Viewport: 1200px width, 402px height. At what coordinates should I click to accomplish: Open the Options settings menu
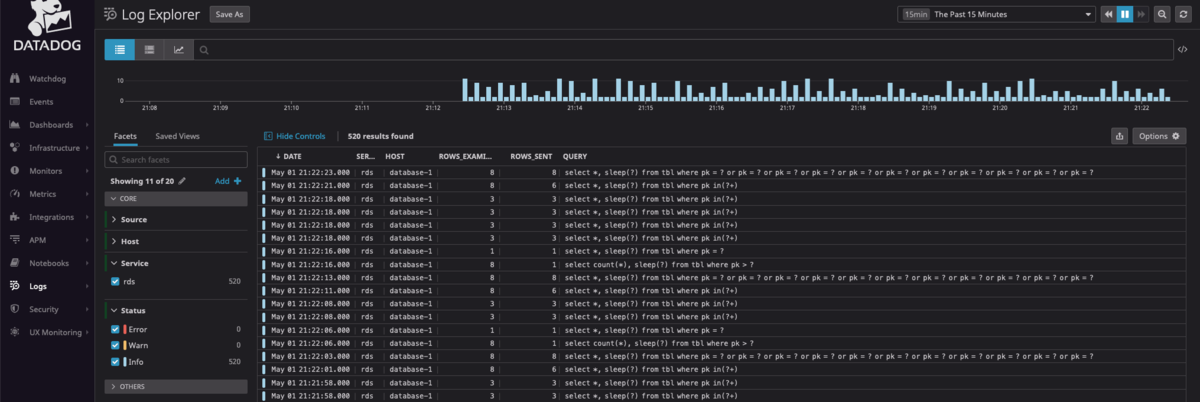point(1159,136)
